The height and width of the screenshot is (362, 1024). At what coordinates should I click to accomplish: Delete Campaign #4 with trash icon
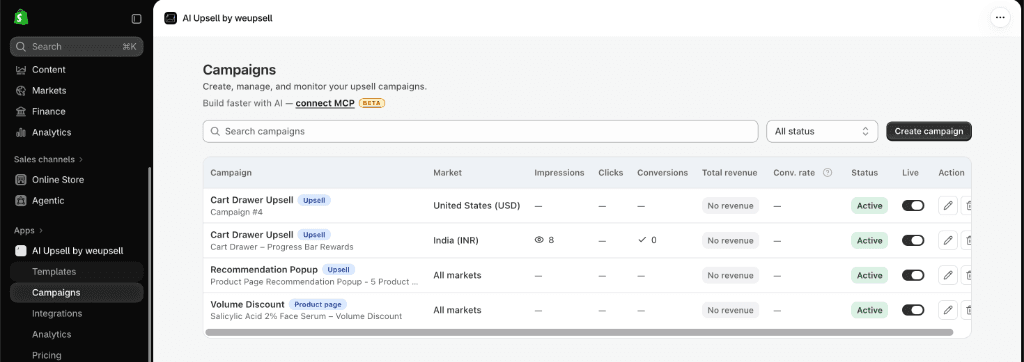[967, 206]
